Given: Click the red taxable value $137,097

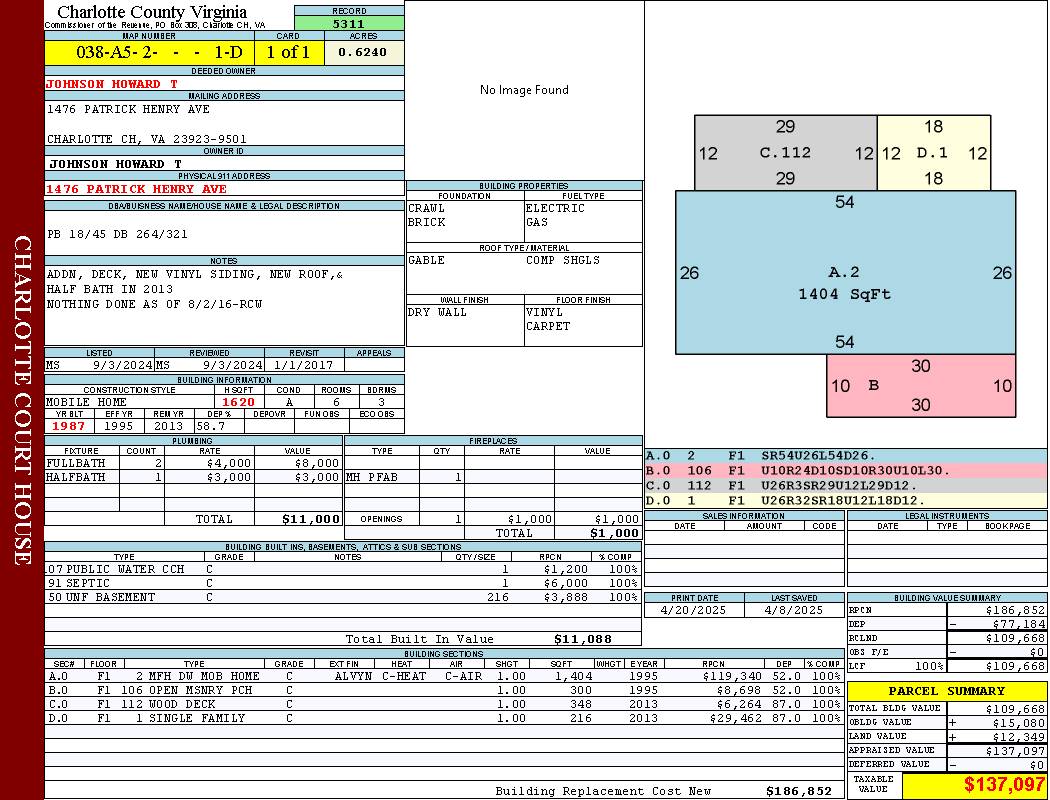Looking at the screenshot, I should 1004,785.
